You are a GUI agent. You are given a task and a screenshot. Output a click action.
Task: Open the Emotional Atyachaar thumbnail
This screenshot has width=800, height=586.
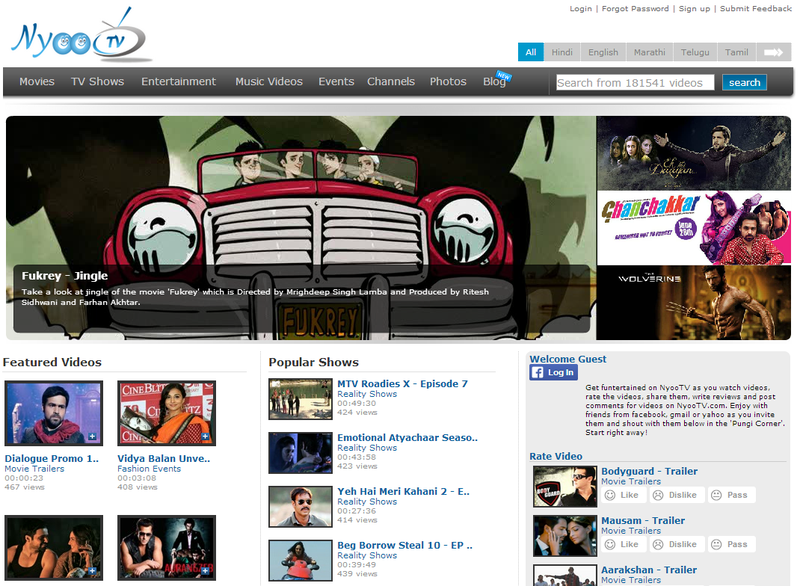pyautogui.click(x=301, y=453)
